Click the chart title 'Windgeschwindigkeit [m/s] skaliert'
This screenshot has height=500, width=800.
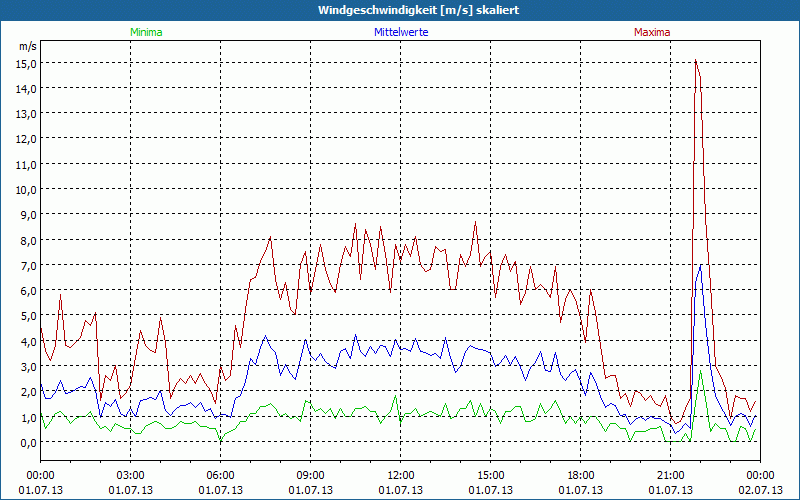coord(418,10)
